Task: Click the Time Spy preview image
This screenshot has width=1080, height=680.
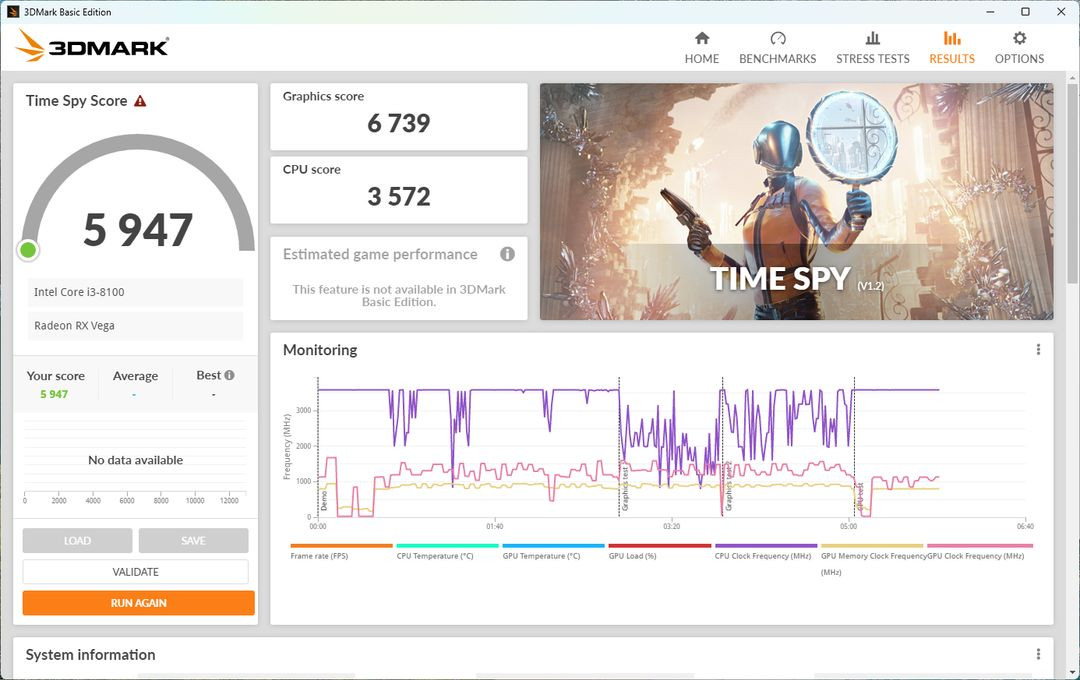Action: pyautogui.click(x=795, y=200)
